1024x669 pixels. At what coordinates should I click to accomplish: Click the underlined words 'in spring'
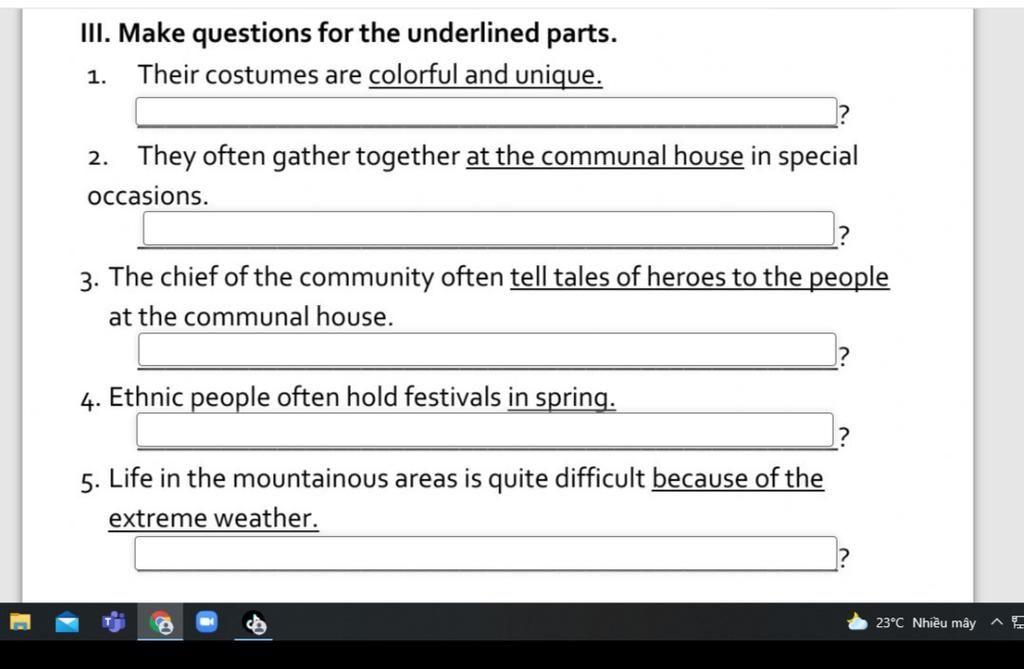coord(562,397)
